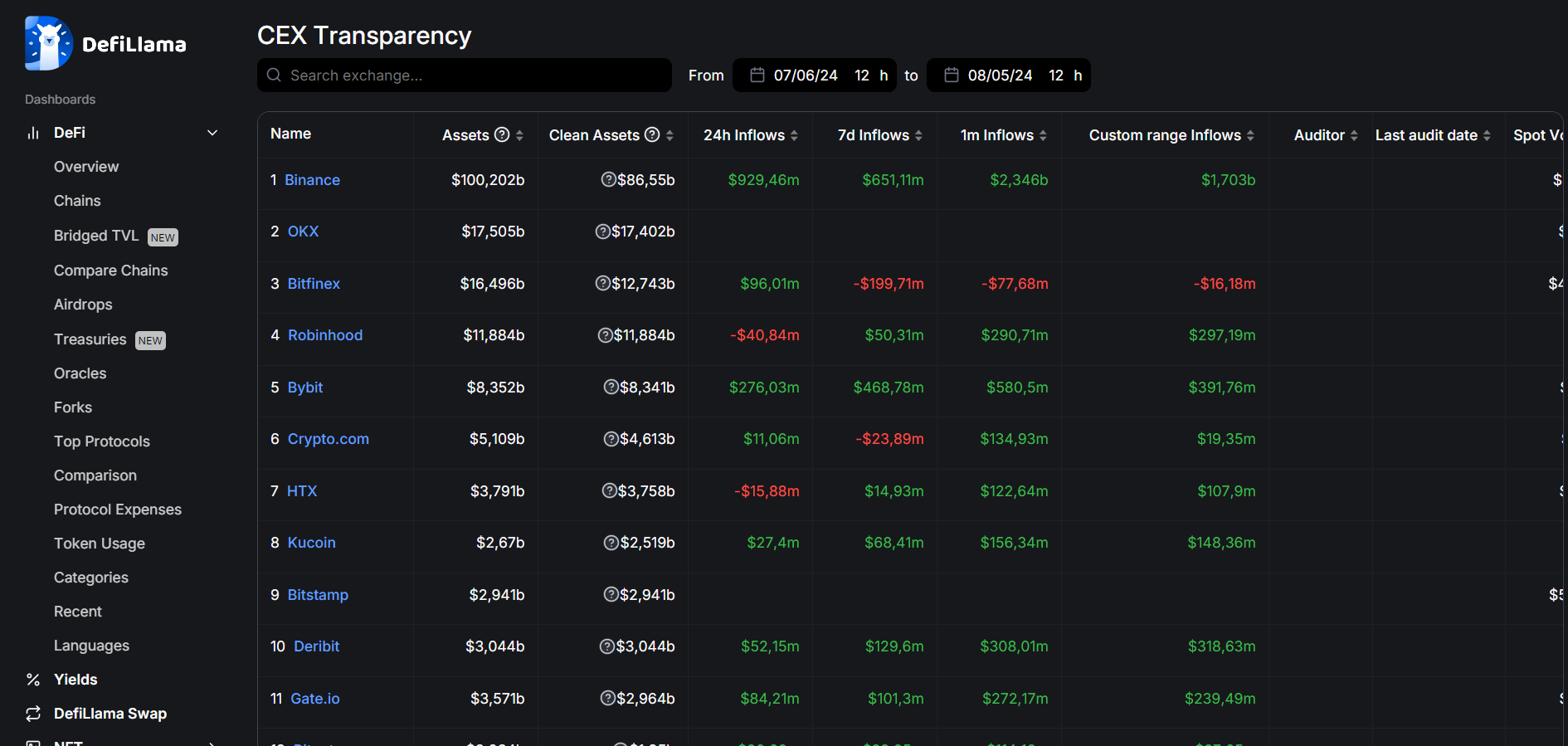Open the Gate.io exchange link
The width and height of the screenshot is (1568, 746).
(315, 699)
